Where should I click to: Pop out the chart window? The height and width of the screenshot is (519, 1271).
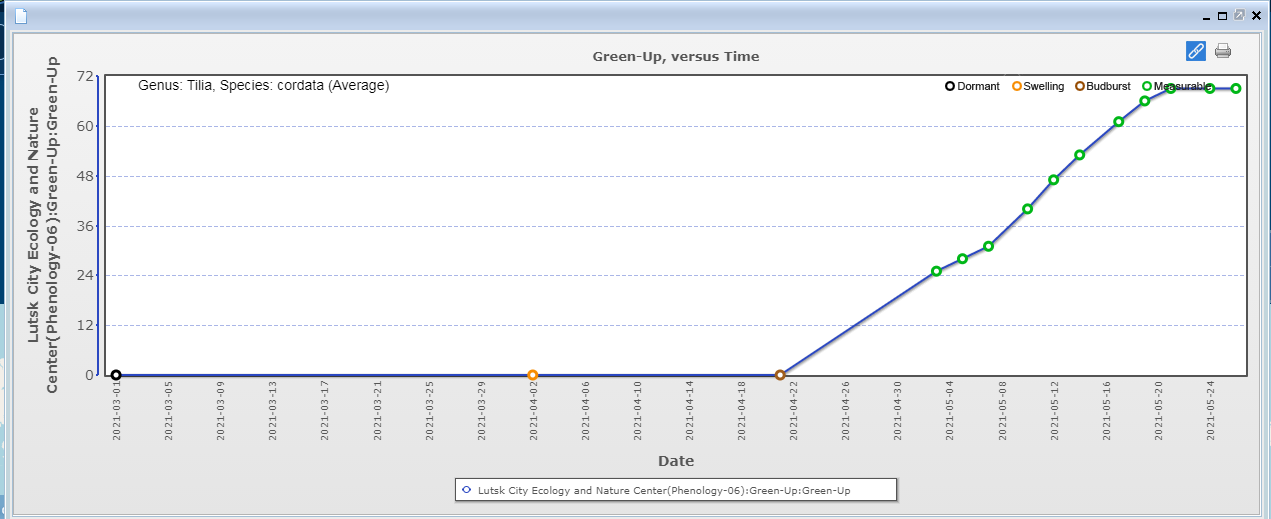point(1239,16)
